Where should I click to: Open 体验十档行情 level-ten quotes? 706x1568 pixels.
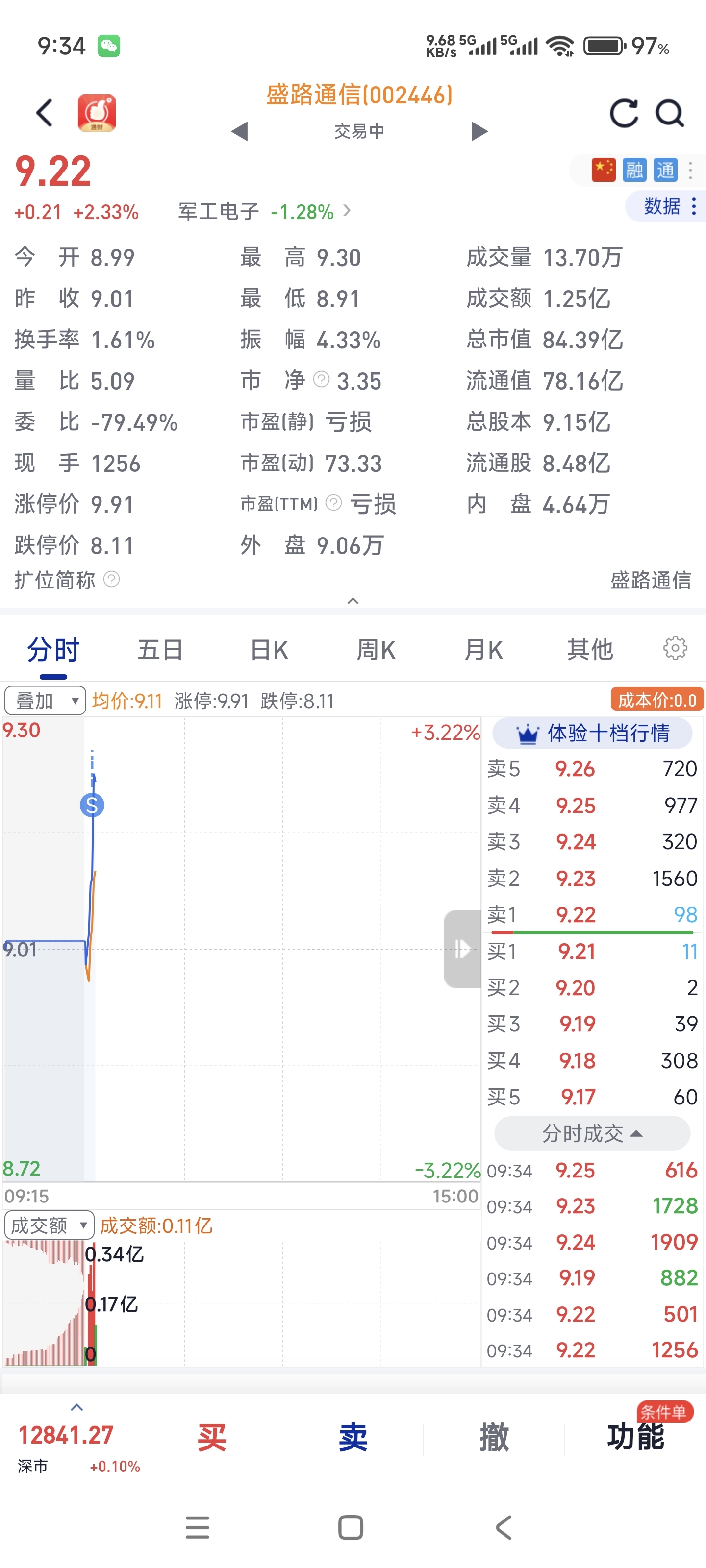[x=592, y=734]
